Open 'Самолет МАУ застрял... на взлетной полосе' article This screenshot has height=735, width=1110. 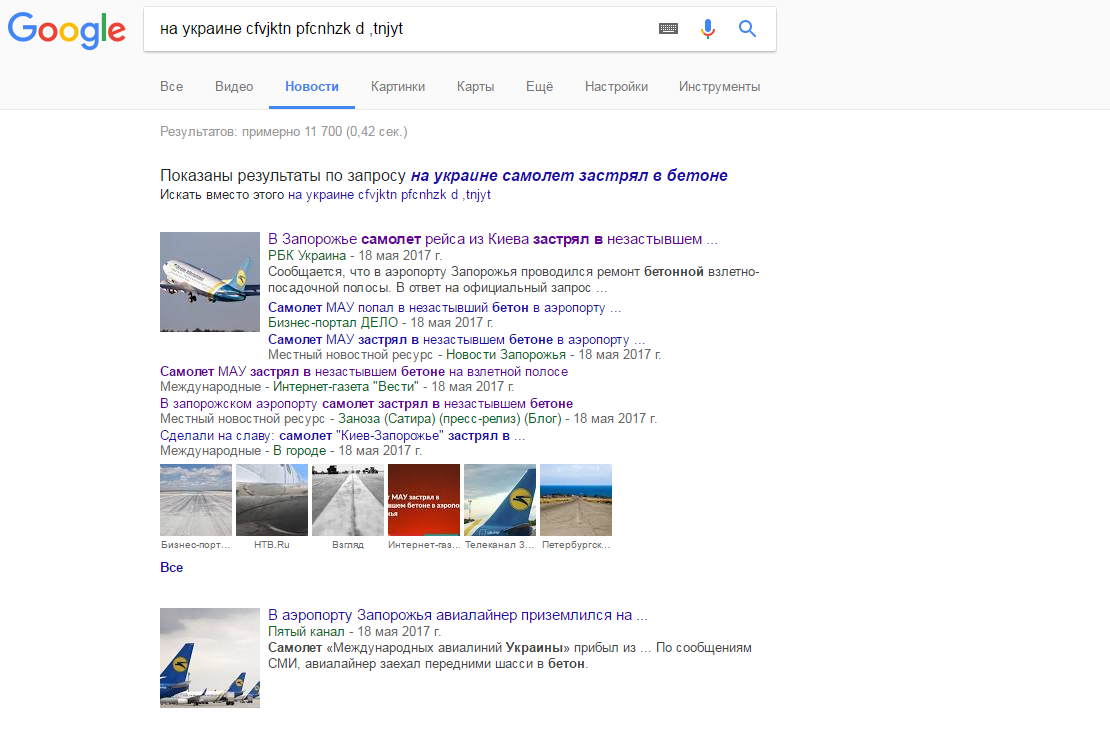point(364,371)
